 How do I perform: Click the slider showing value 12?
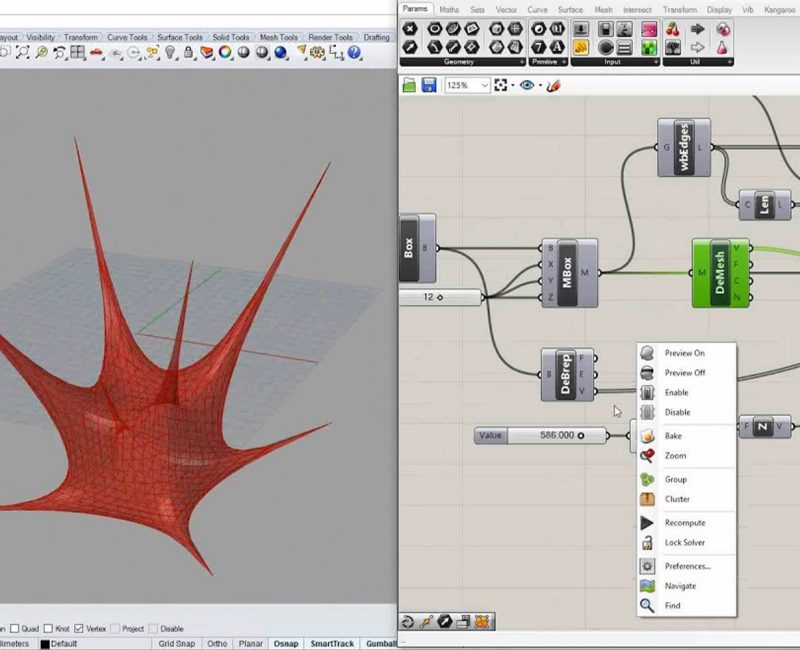click(x=440, y=297)
